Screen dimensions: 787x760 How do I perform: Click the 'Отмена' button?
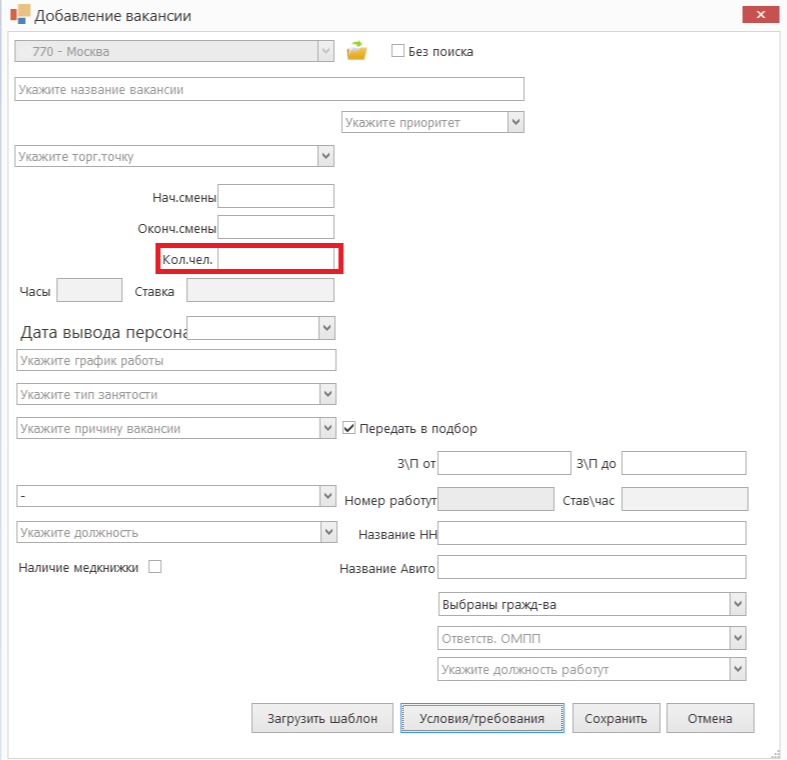[710, 718]
